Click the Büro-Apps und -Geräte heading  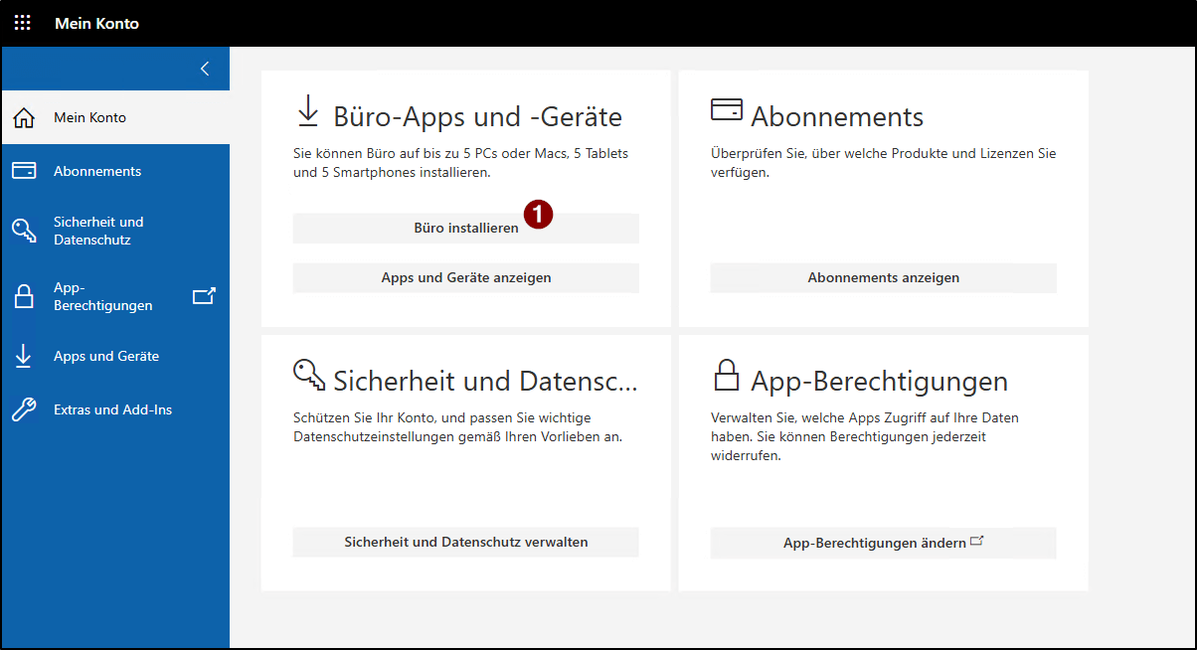click(478, 117)
